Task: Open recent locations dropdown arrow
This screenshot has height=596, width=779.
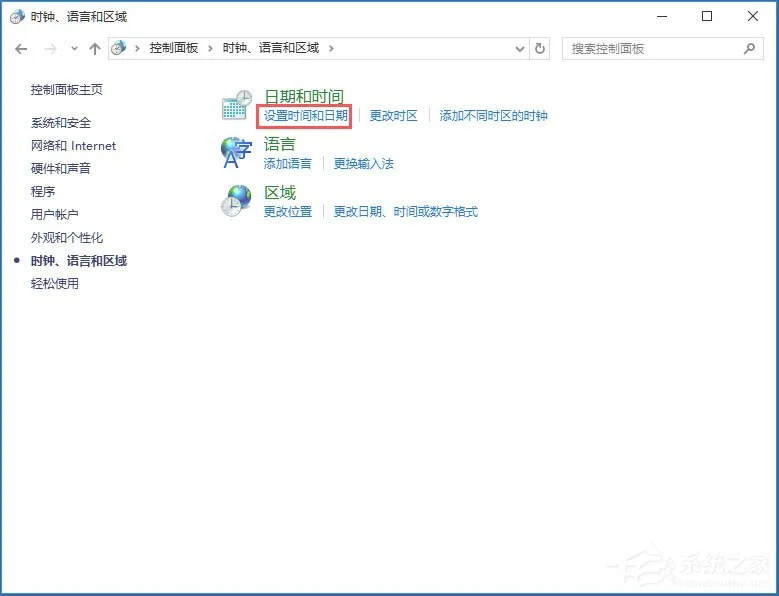Action: [74, 48]
